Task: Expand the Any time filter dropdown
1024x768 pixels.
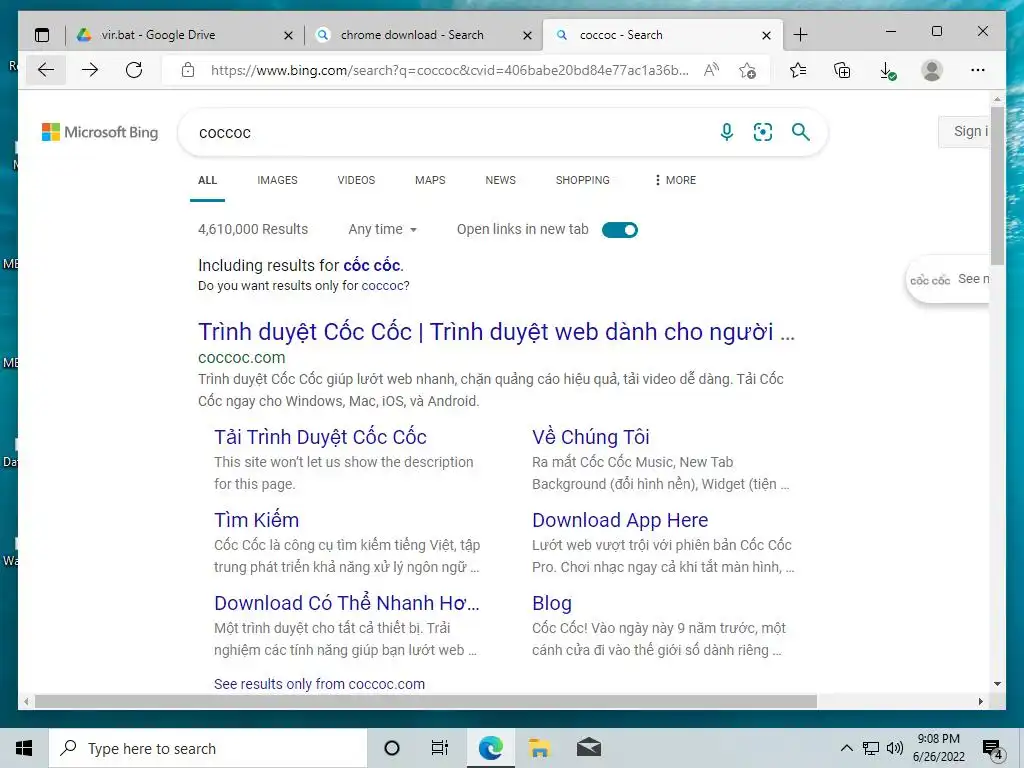Action: pyautogui.click(x=383, y=229)
